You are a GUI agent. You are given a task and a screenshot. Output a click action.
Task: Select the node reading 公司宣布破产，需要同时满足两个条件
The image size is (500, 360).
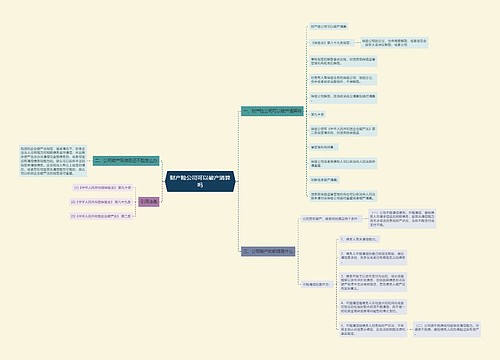(330, 219)
